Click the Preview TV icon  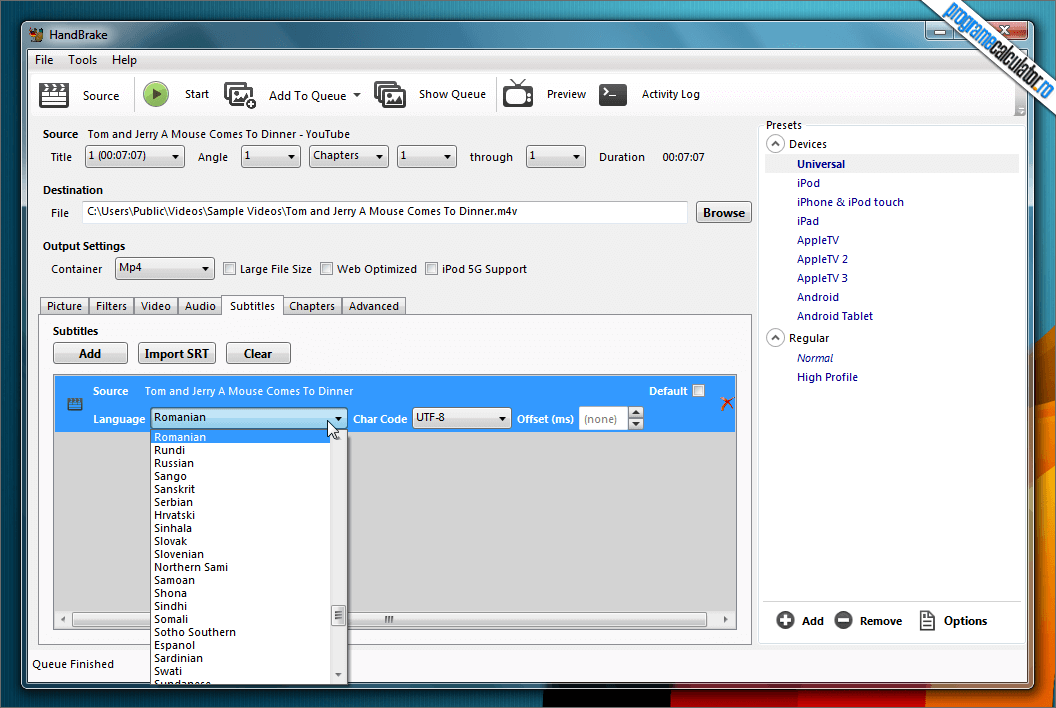point(518,94)
